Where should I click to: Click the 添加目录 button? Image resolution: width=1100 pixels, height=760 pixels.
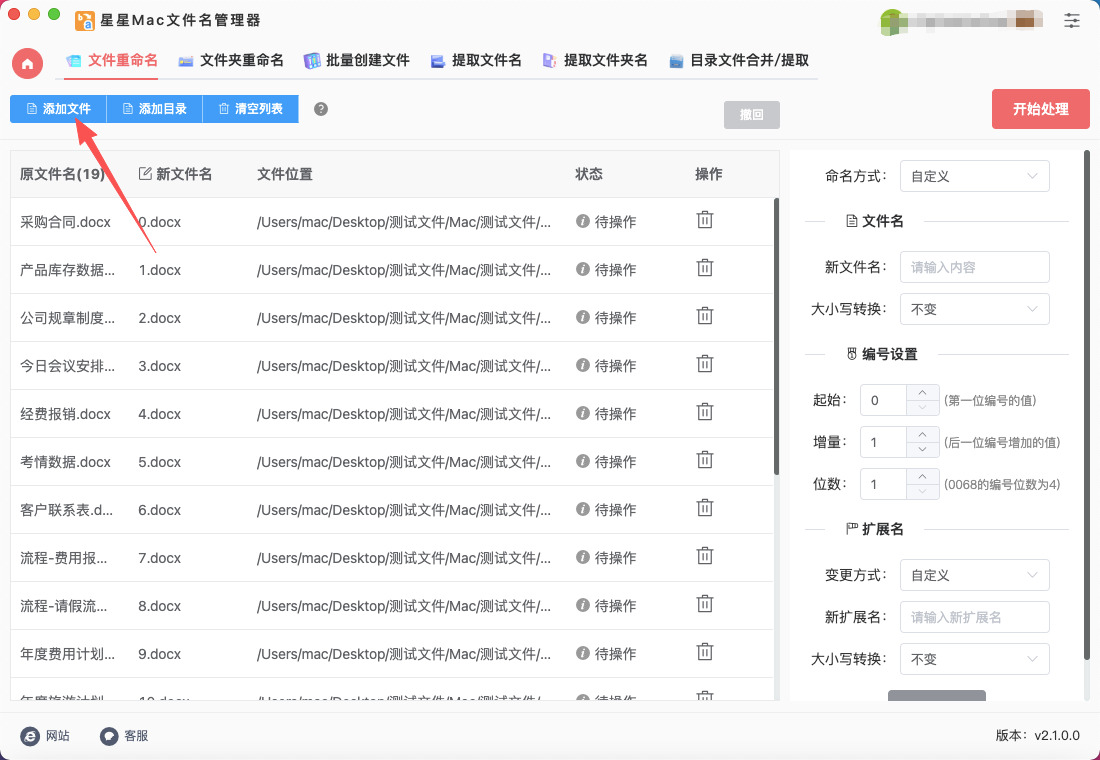(154, 109)
